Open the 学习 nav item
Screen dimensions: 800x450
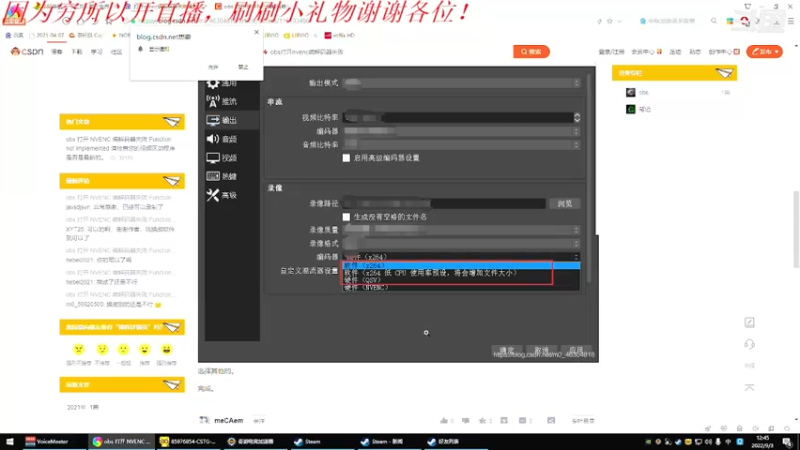[x=96, y=52]
